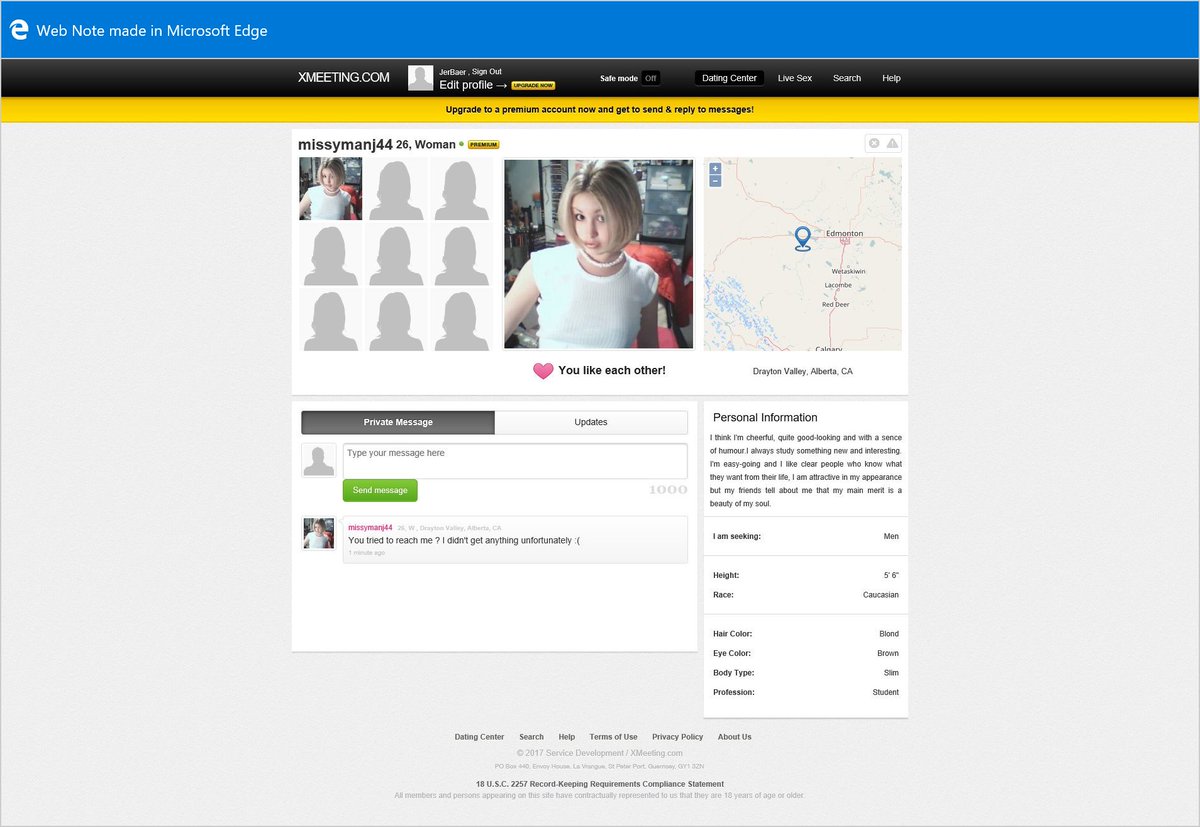Open Help link in footer
The height and width of the screenshot is (827, 1200).
pyautogui.click(x=567, y=737)
